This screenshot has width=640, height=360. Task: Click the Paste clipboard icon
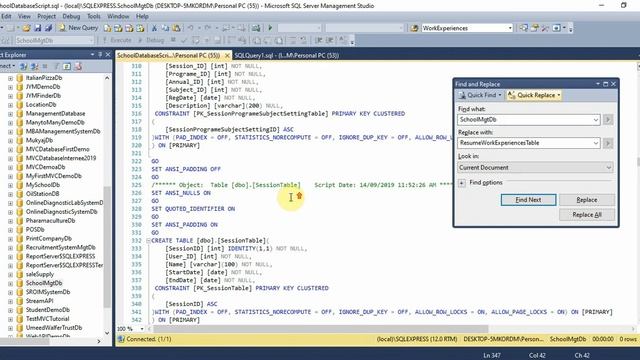[x=176, y=28]
